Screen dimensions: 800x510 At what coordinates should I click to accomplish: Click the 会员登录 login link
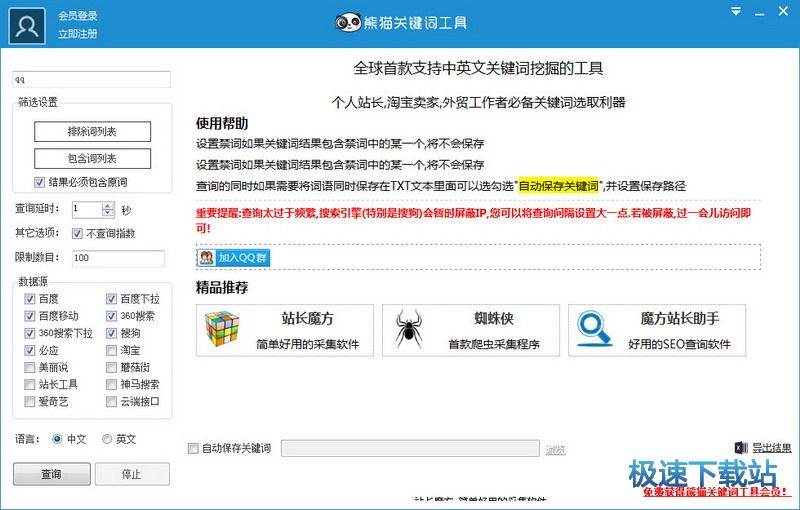tap(77, 17)
